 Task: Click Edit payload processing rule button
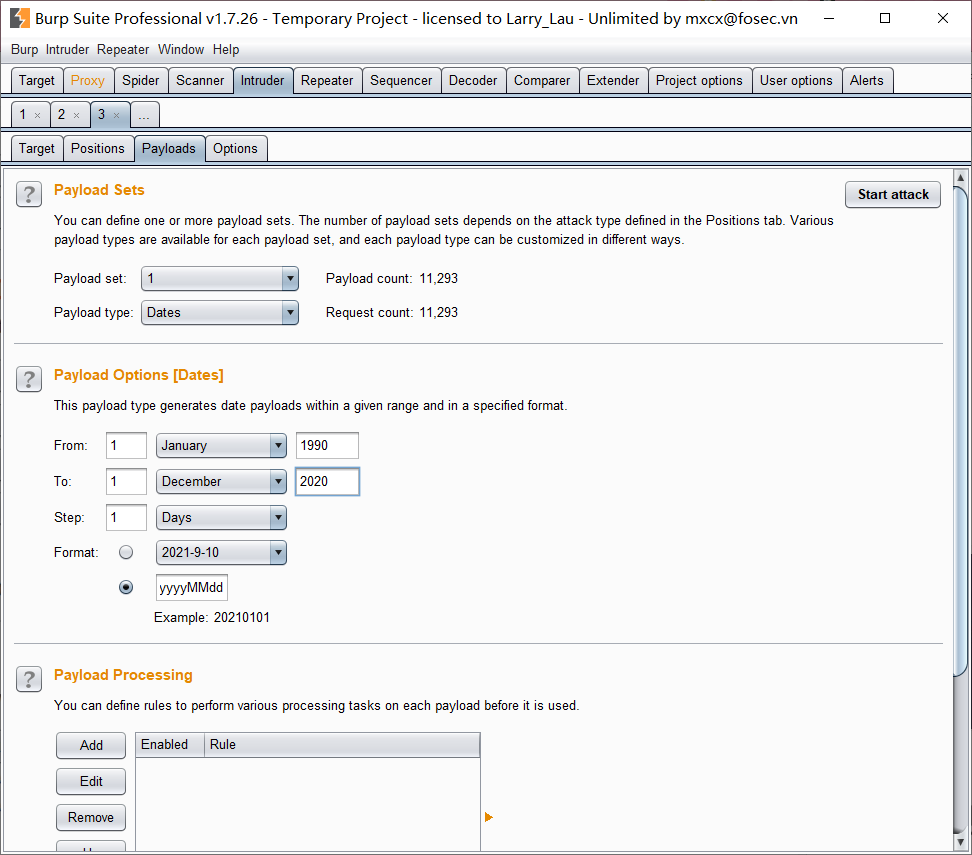pyautogui.click(x=91, y=781)
